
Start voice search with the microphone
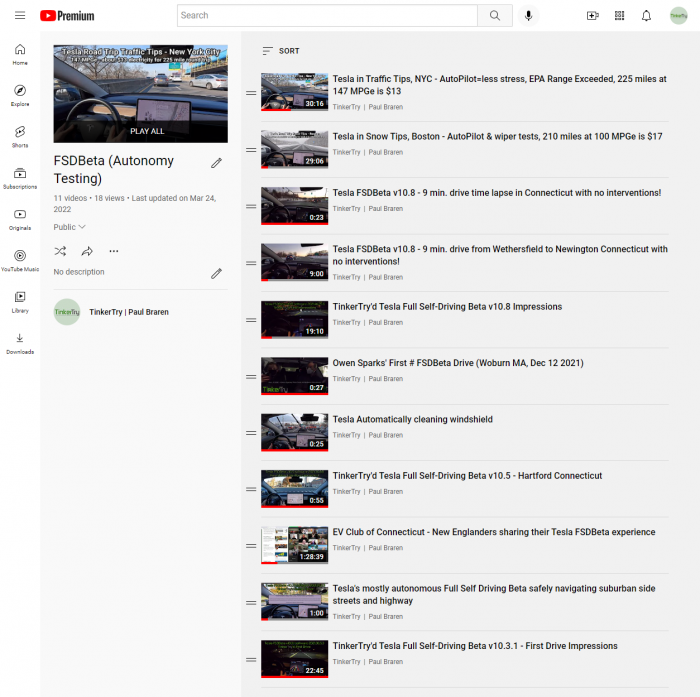529,16
